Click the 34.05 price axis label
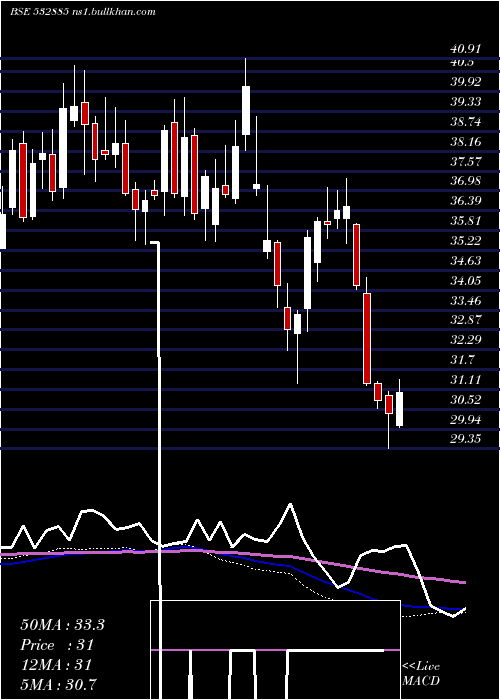The width and height of the screenshot is (500, 700). point(466,281)
